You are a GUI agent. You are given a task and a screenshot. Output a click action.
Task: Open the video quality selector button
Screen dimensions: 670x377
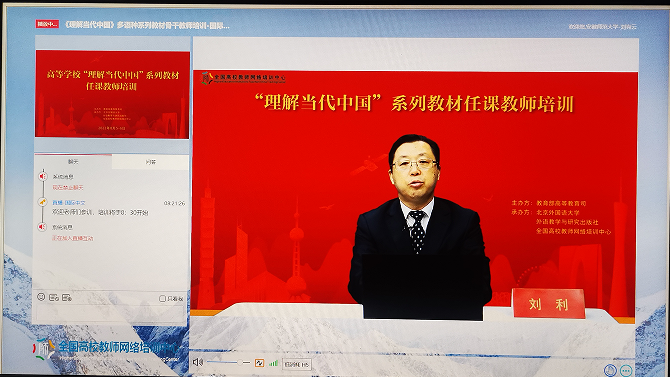[x=297, y=364]
